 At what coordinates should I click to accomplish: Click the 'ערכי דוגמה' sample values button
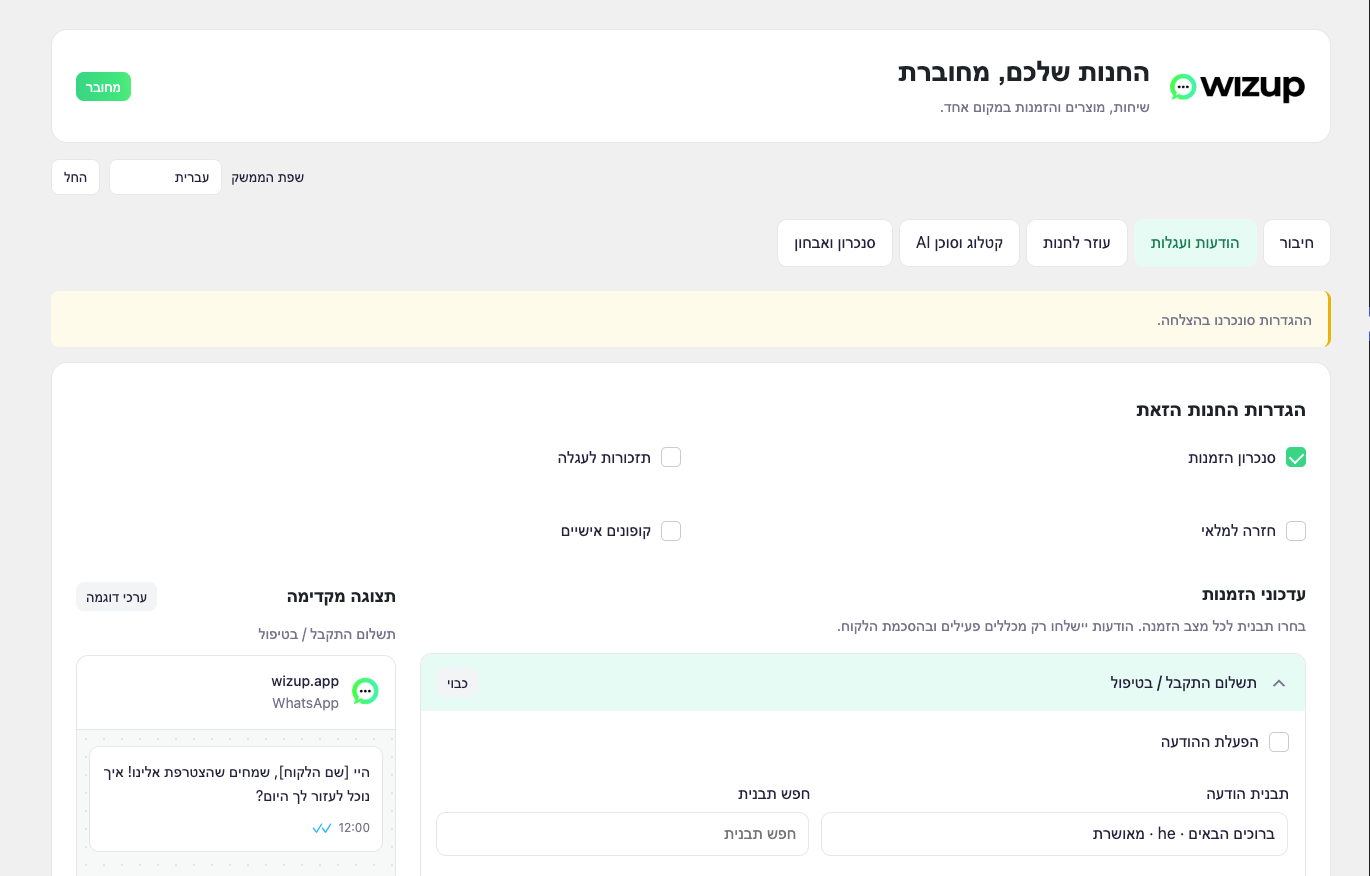pyautogui.click(x=116, y=597)
